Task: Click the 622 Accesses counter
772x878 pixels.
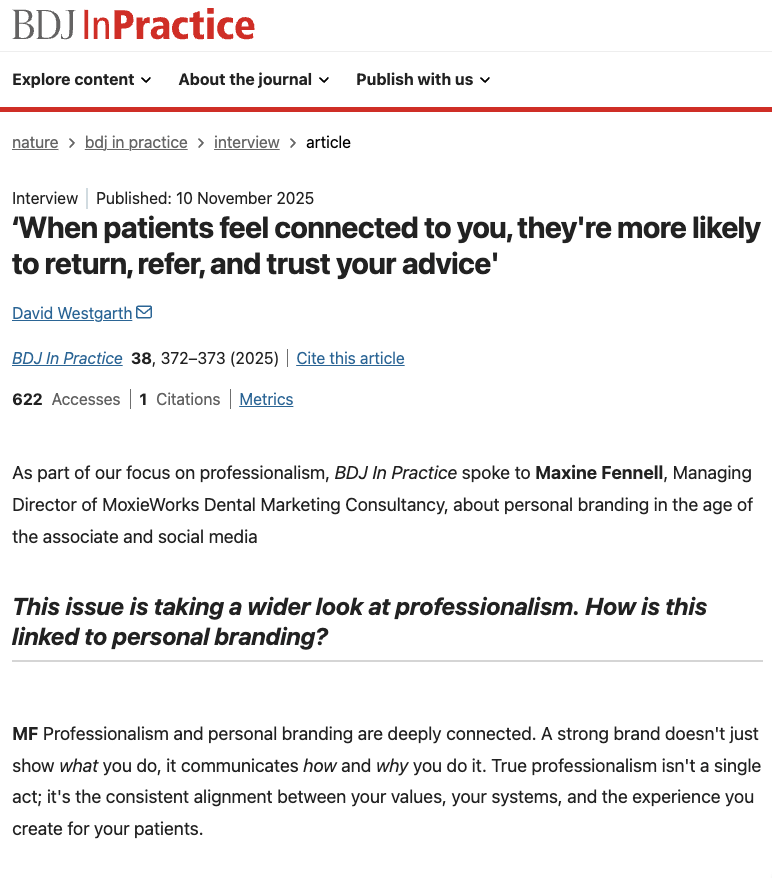Action: pyautogui.click(x=66, y=399)
